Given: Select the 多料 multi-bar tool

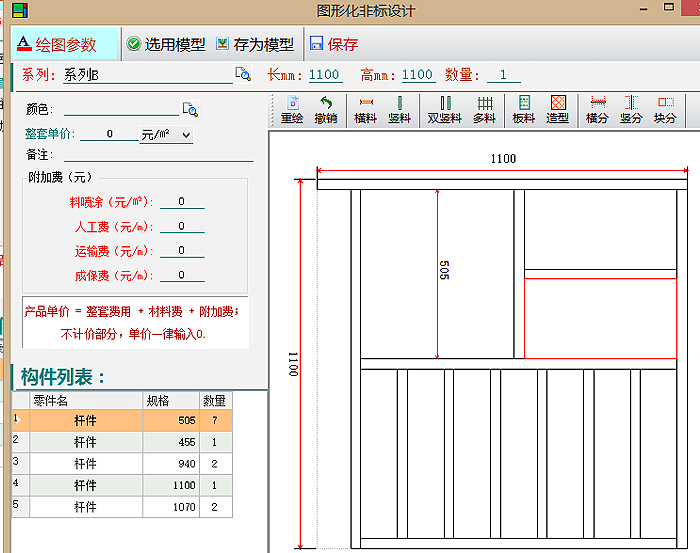Looking at the screenshot, I should tap(484, 110).
